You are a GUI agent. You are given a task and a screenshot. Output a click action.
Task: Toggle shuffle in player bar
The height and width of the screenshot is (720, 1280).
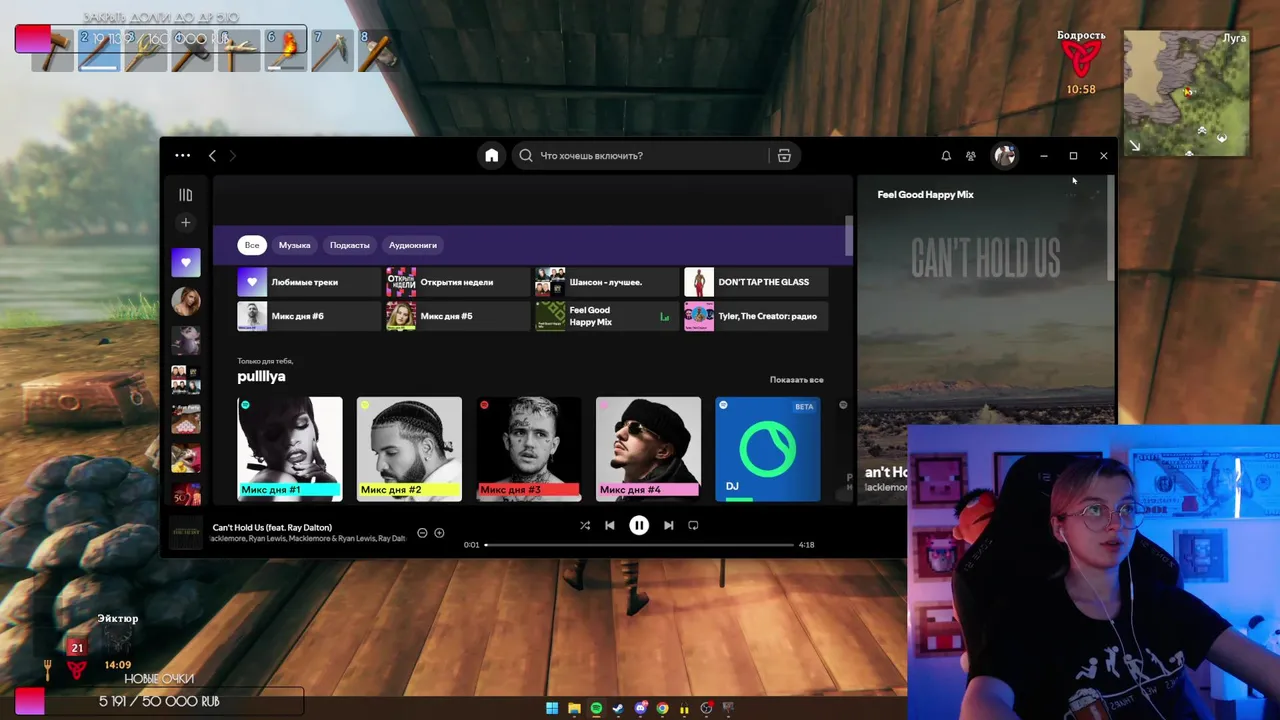click(585, 525)
